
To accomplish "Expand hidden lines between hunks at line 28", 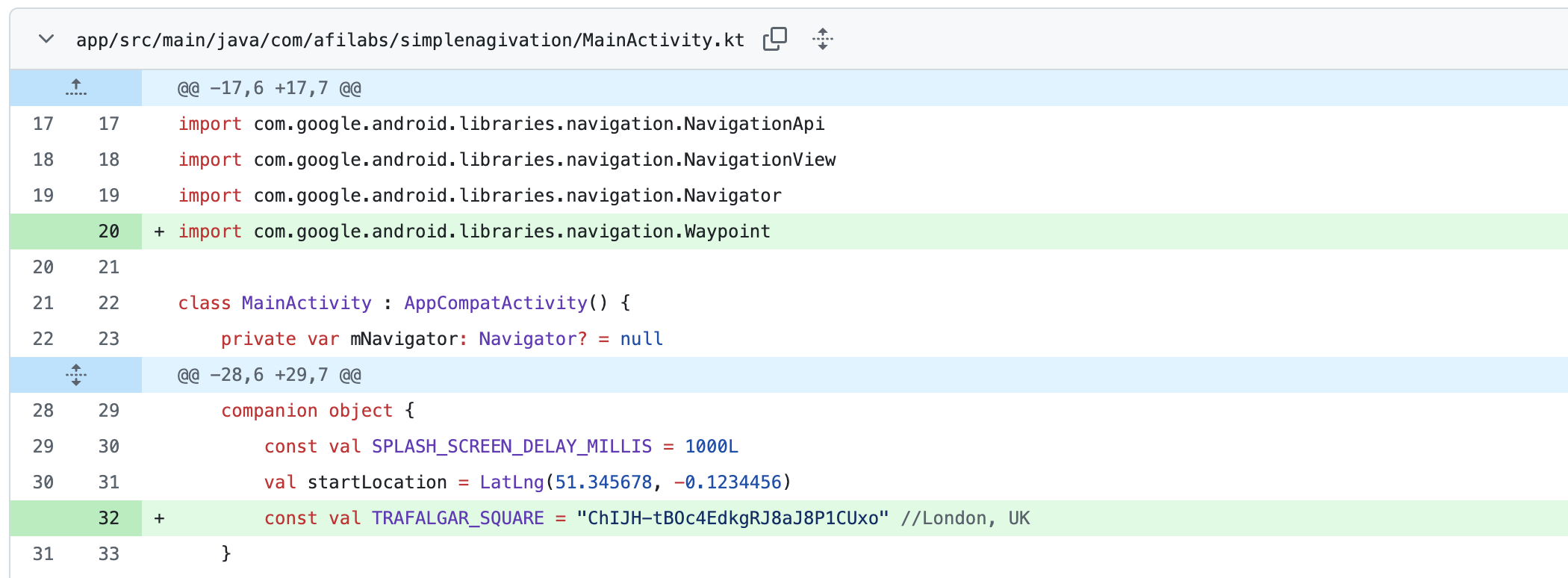I will 75,374.
